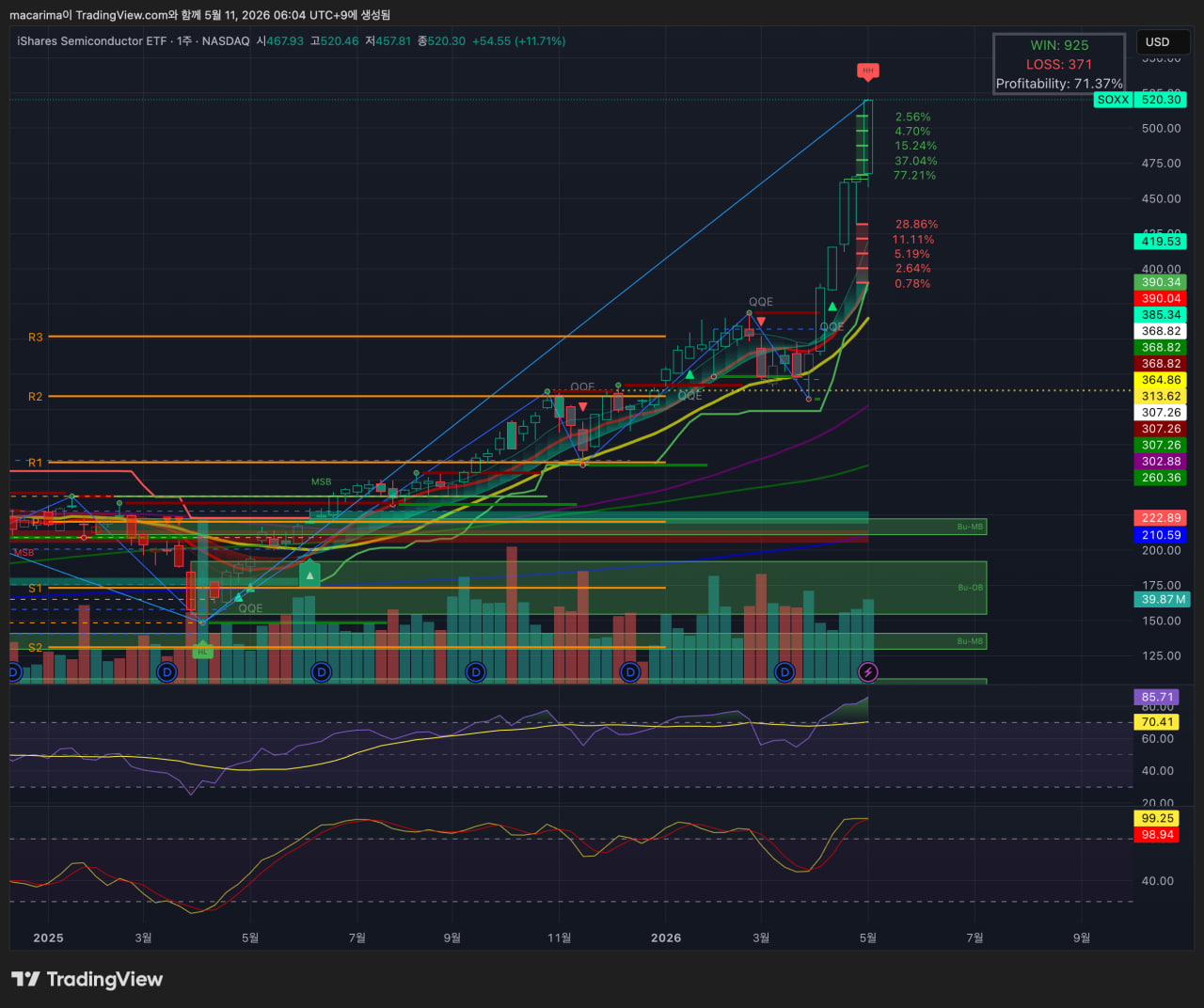Click the yellow 99.25 oscillator value
The width and height of the screenshot is (1204, 1008).
click(x=1157, y=819)
